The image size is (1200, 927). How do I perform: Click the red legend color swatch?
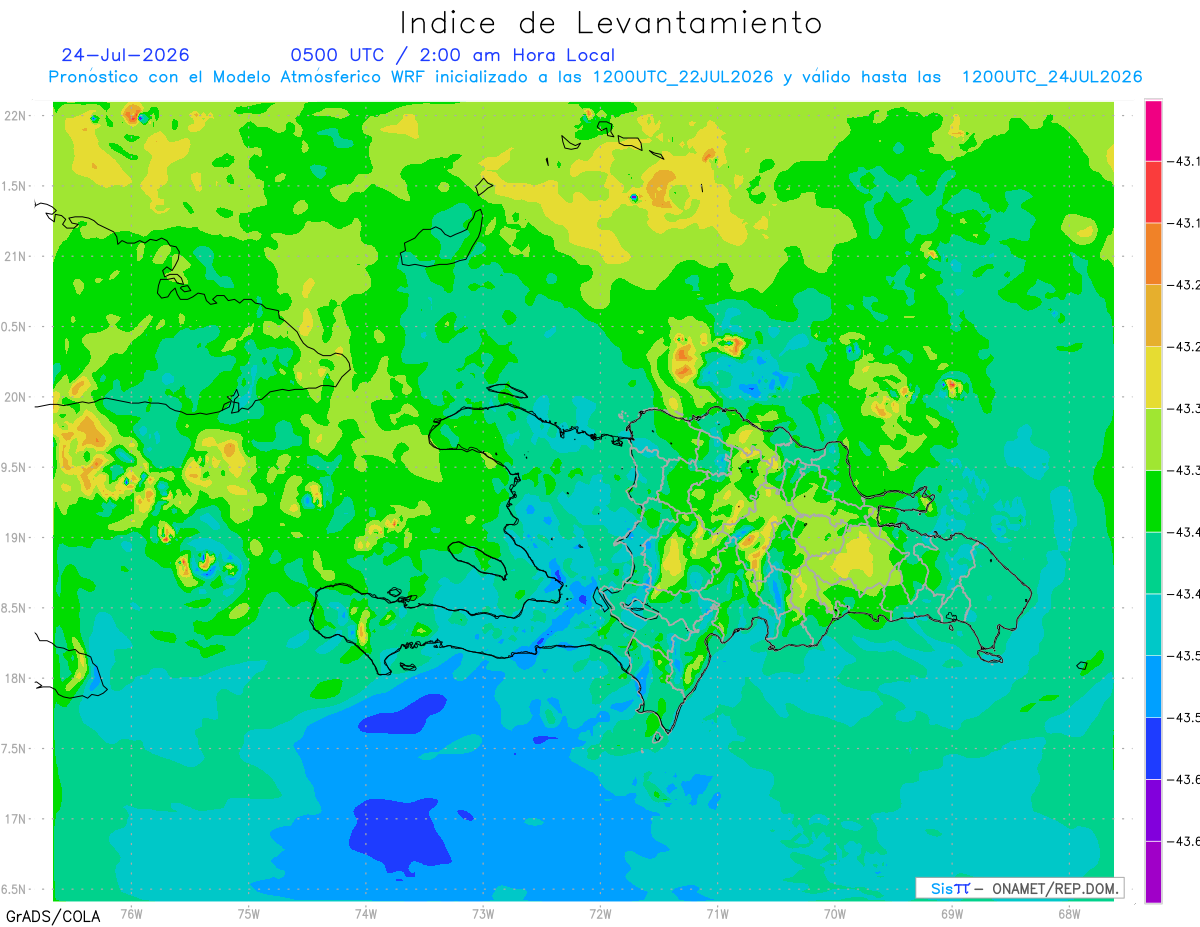click(x=1153, y=192)
